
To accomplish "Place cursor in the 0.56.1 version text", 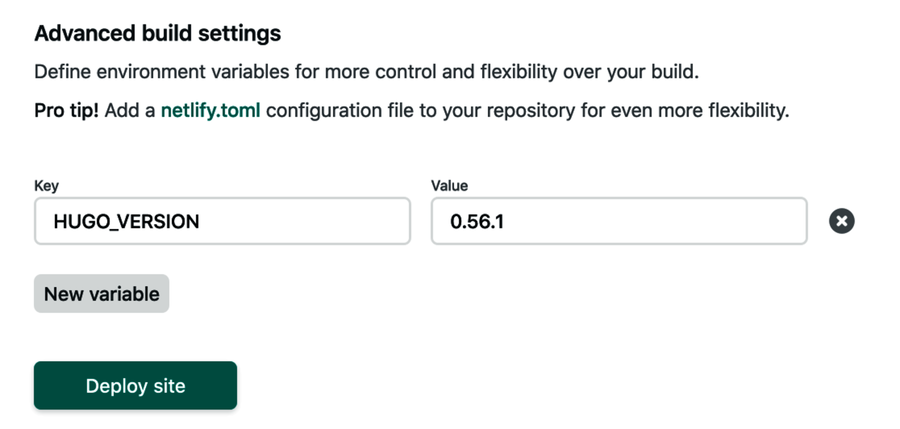I will click(477, 222).
